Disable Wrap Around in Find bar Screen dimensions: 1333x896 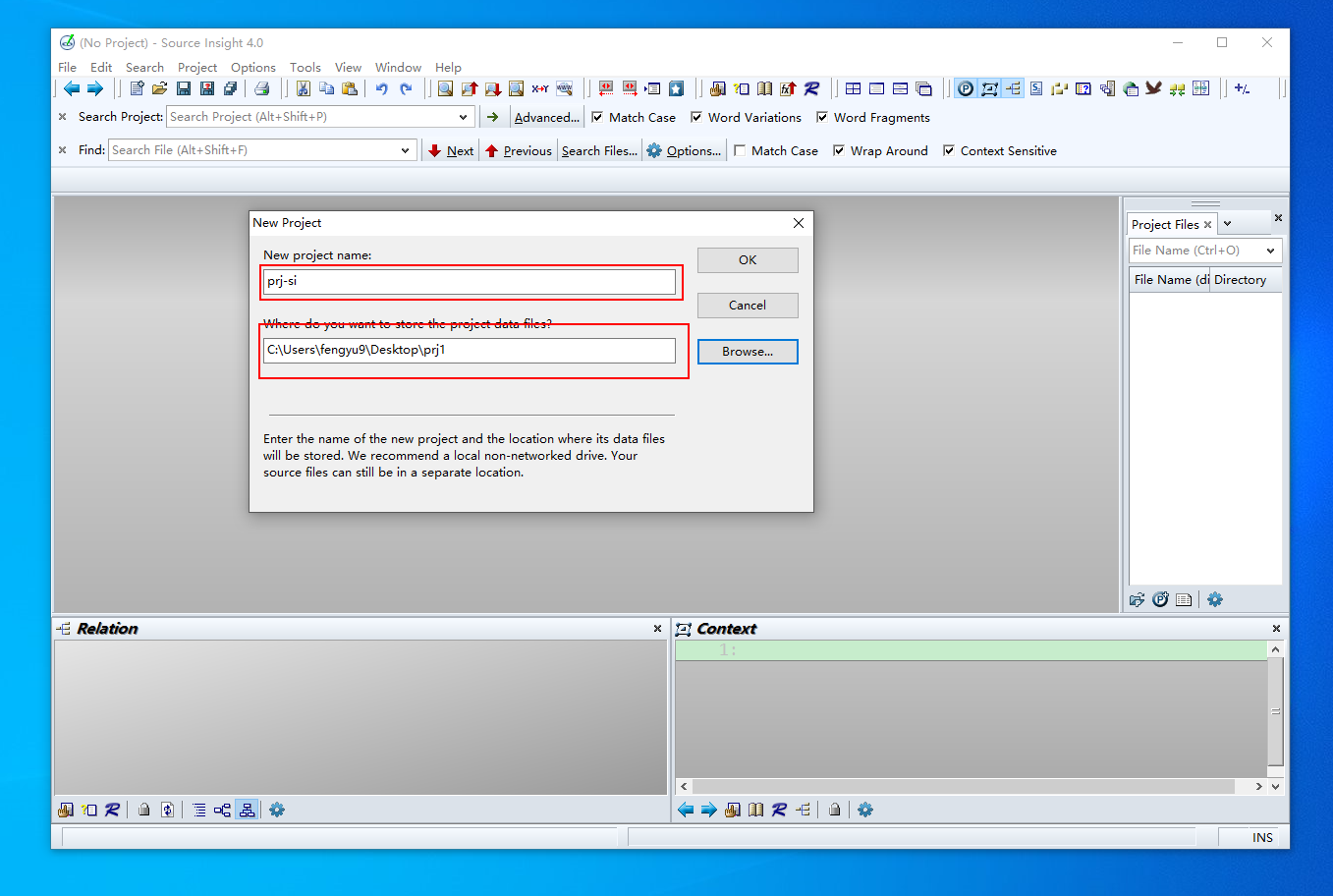(838, 150)
